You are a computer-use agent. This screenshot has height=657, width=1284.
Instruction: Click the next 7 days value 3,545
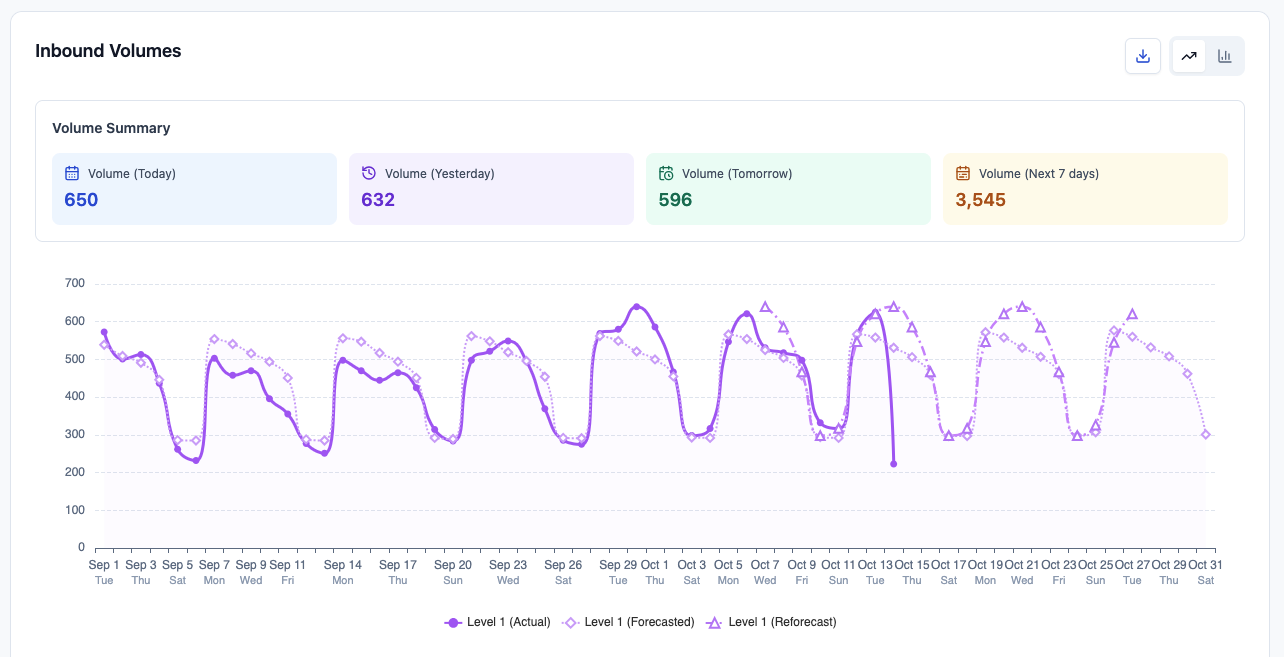981,200
